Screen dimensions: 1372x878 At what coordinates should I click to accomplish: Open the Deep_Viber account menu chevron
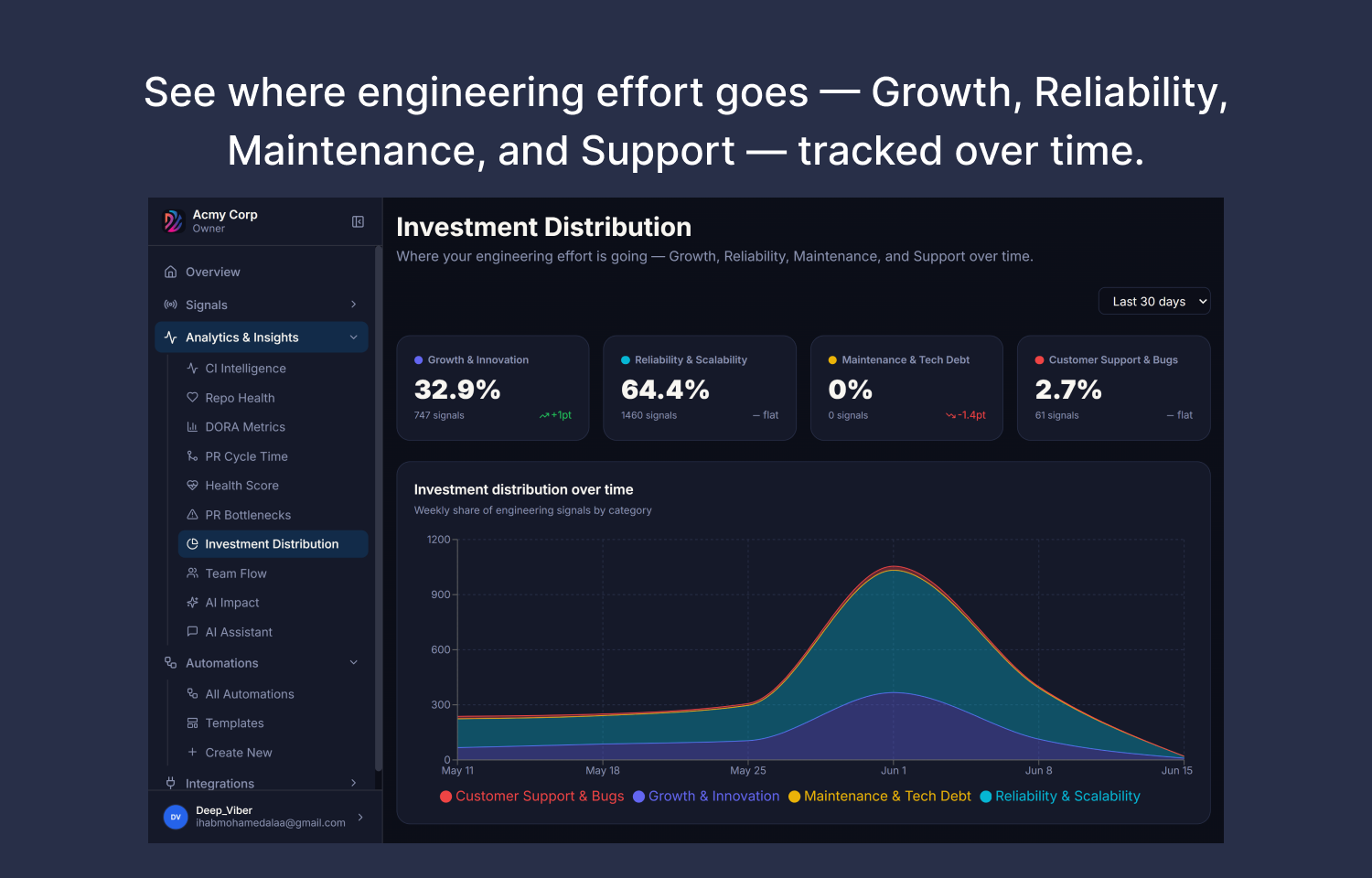pyautogui.click(x=360, y=817)
